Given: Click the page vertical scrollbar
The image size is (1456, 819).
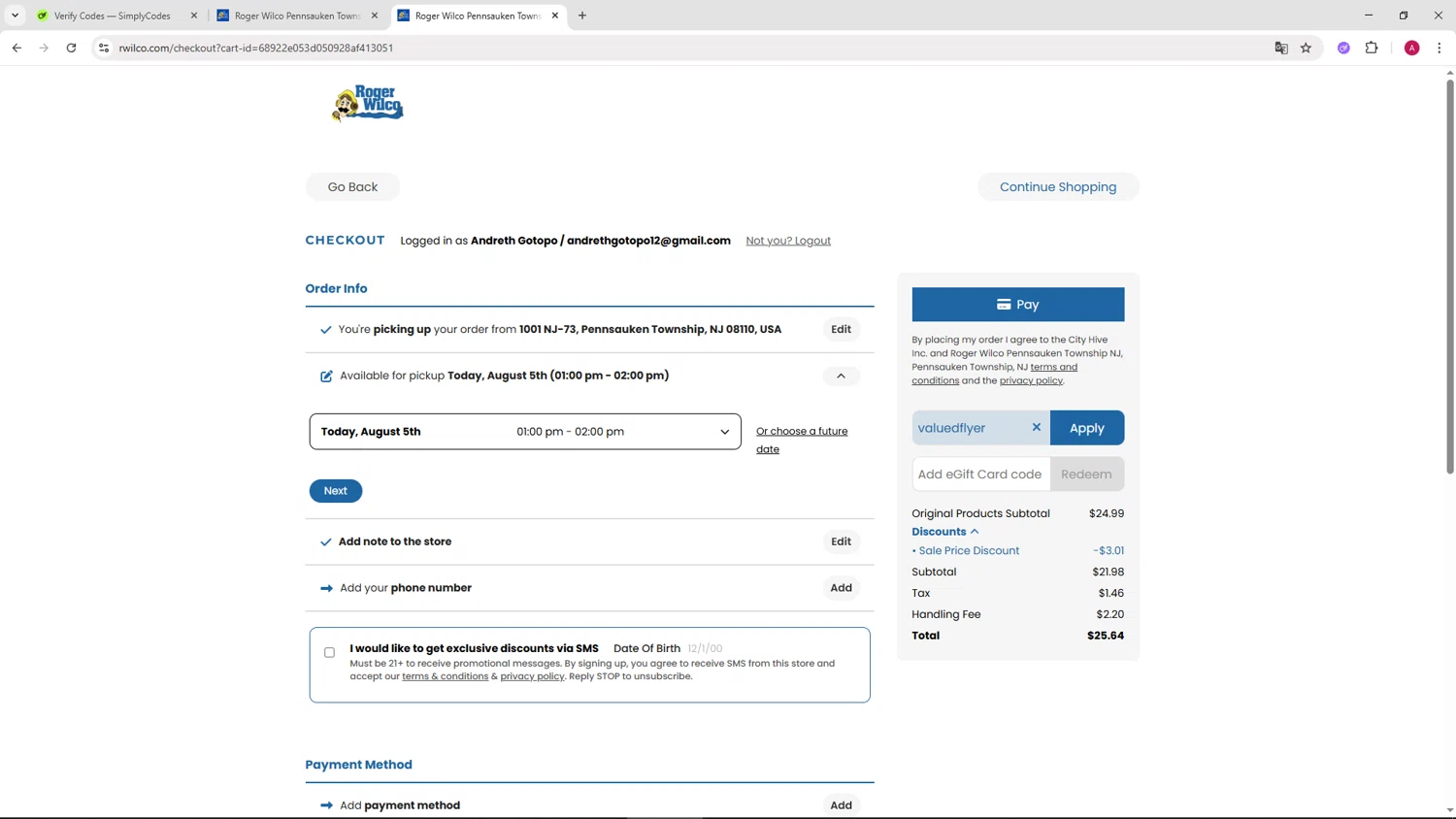Looking at the screenshot, I should 1449,277.
